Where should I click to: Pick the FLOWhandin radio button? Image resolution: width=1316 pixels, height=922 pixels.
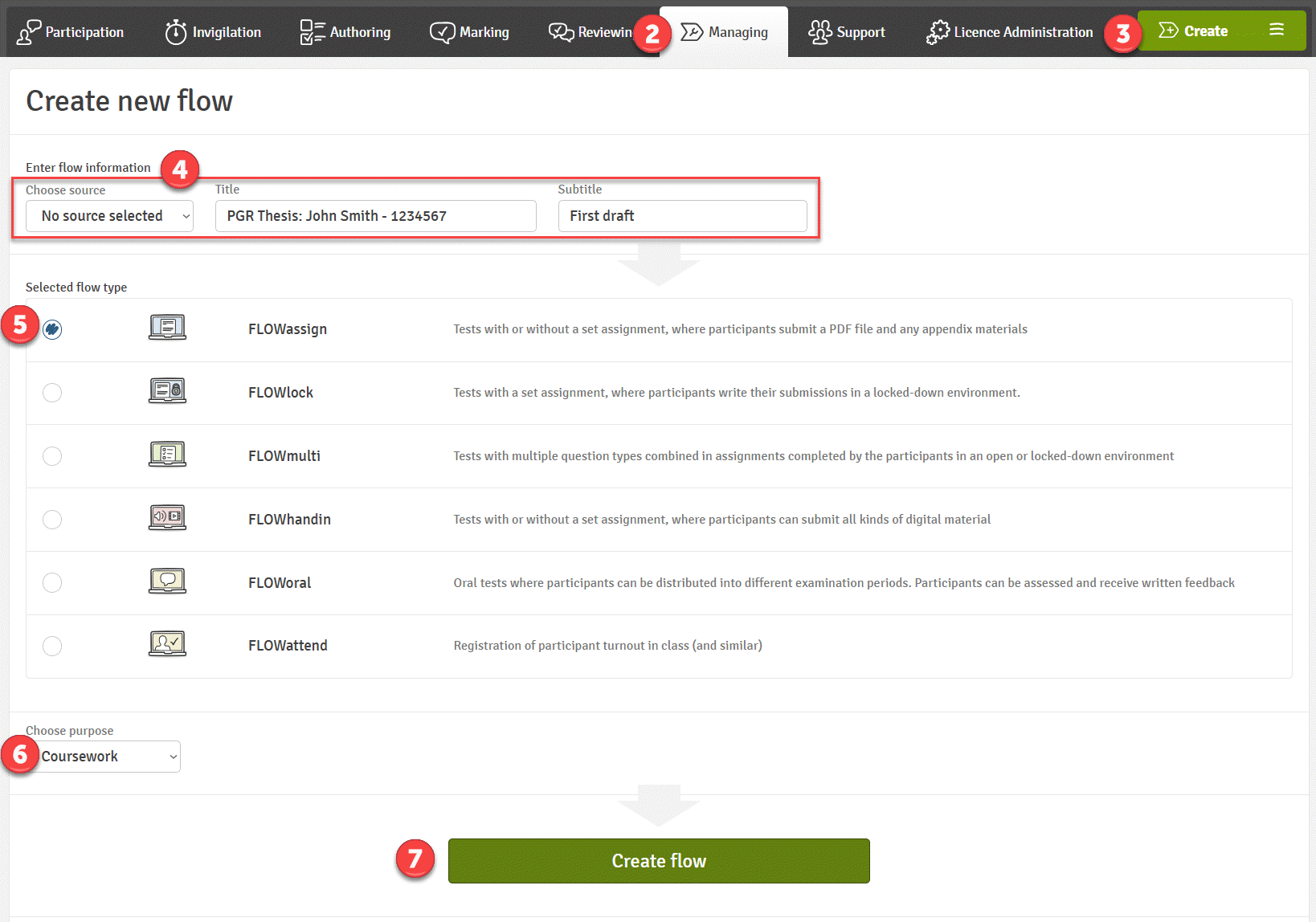click(x=52, y=520)
